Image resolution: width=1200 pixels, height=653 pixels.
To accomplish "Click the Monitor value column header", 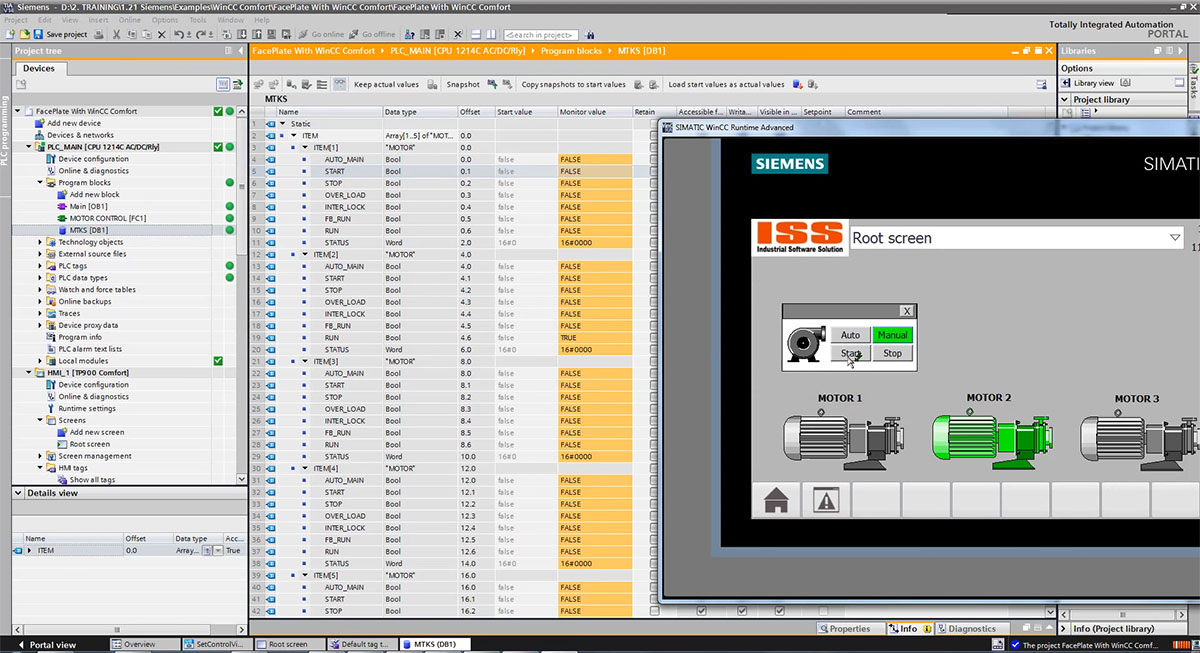I will 594,112.
